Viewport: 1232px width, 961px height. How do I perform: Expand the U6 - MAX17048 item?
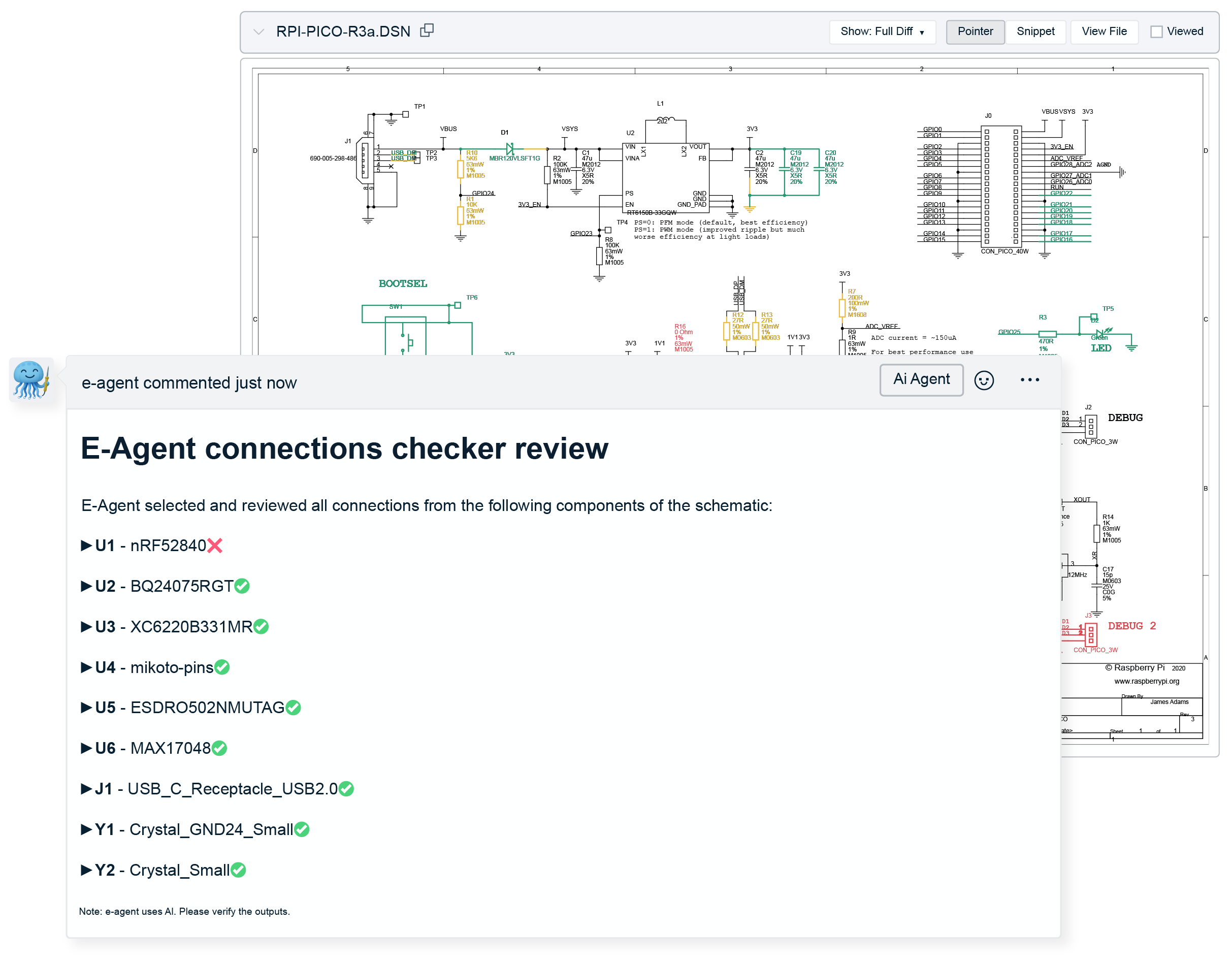coord(86,748)
